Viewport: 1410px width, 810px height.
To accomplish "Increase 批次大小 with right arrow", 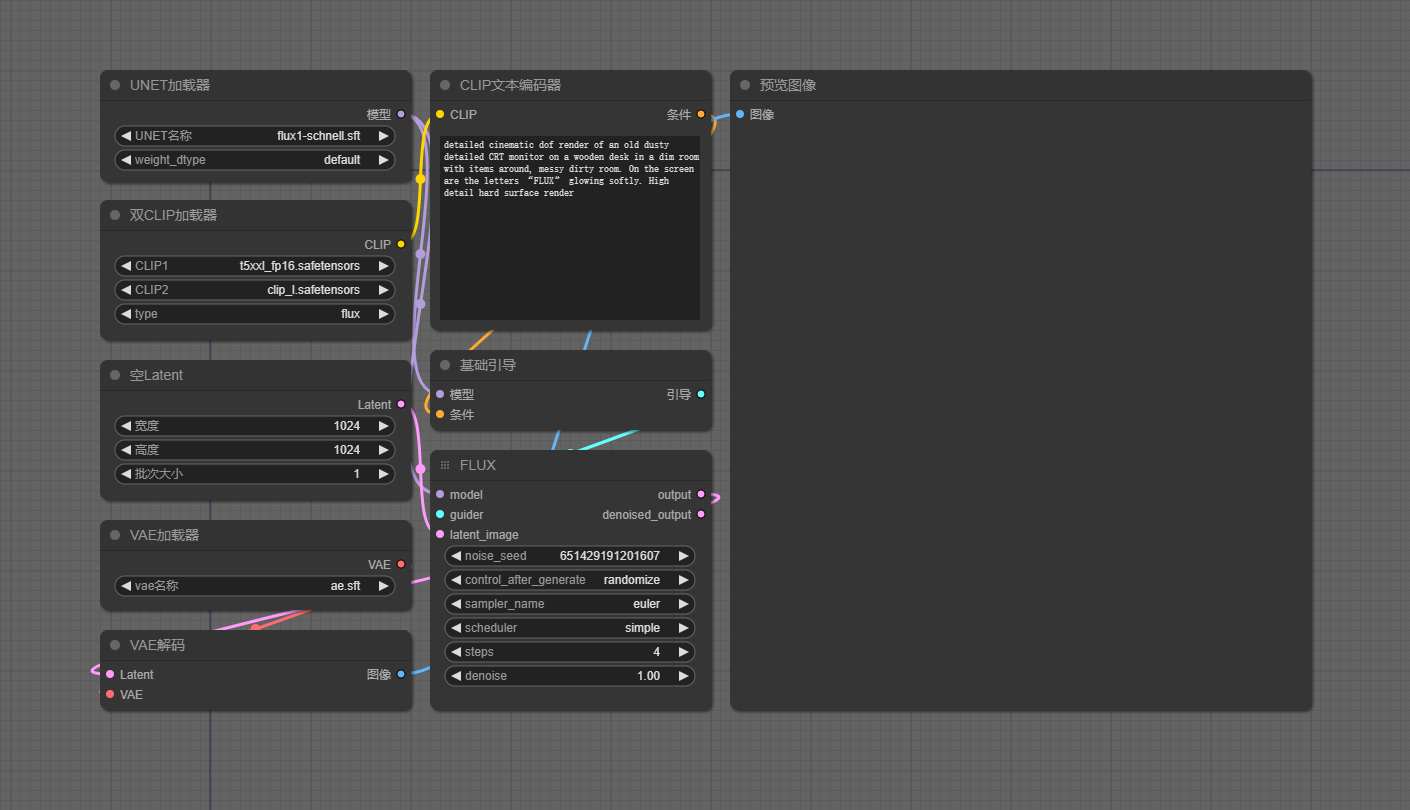I will point(384,474).
